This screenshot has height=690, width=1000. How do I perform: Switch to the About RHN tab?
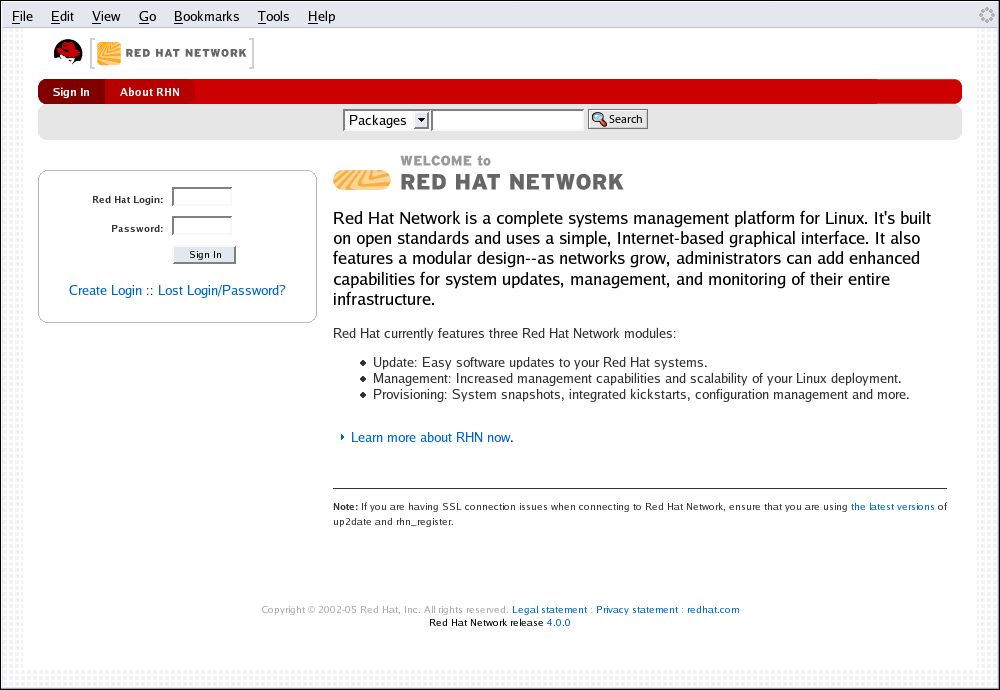(150, 92)
